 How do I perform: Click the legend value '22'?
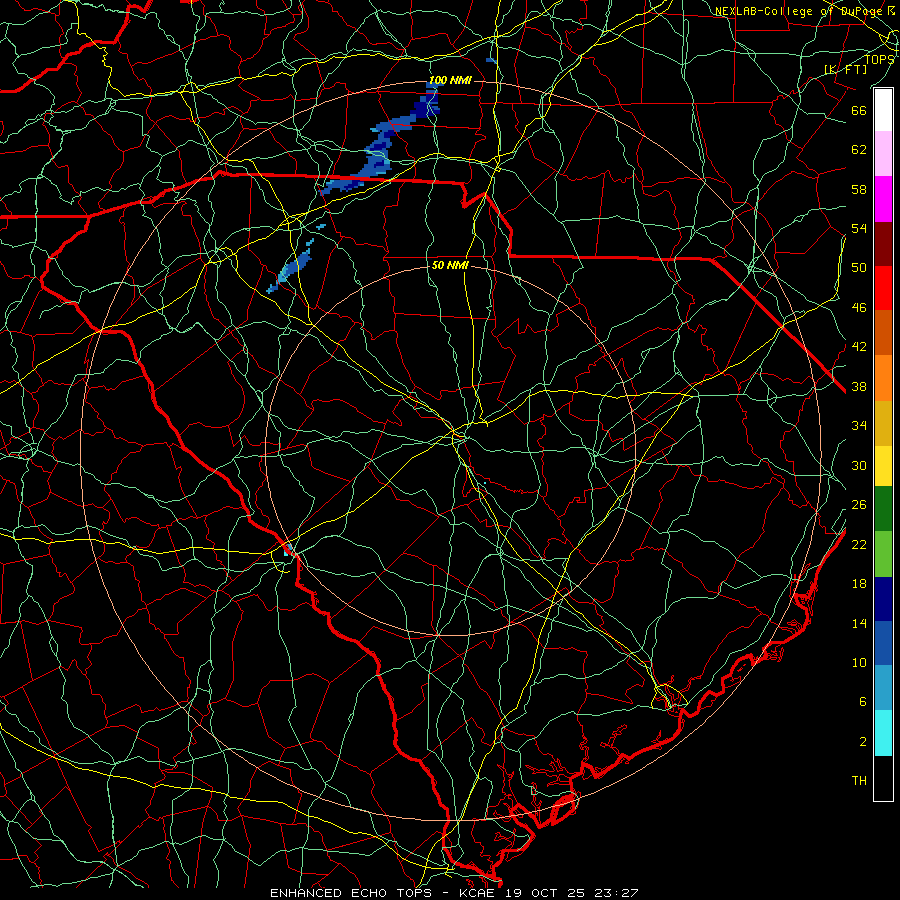pos(859,545)
